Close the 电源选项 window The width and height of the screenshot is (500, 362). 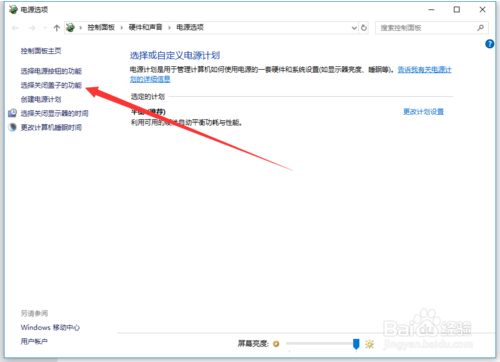[482, 10]
